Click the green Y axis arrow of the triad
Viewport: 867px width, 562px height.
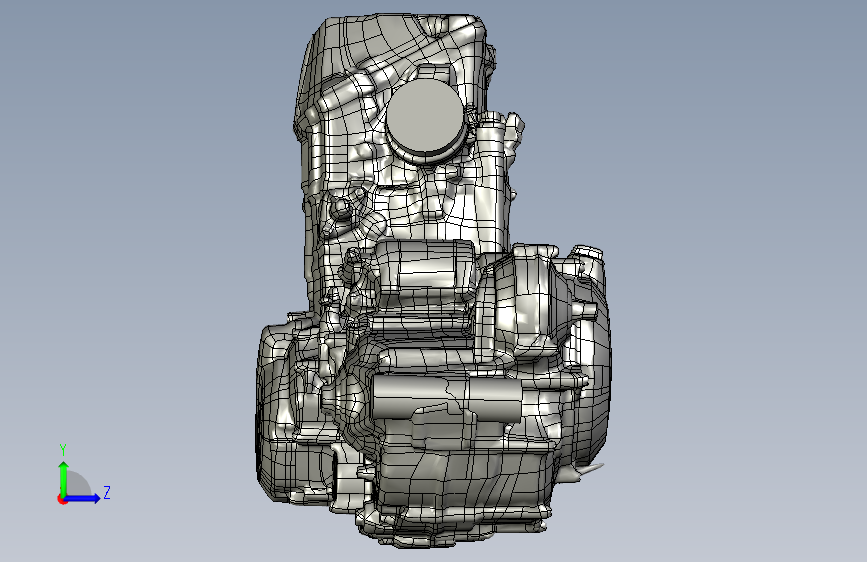pyautogui.click(x=64, y=478)
